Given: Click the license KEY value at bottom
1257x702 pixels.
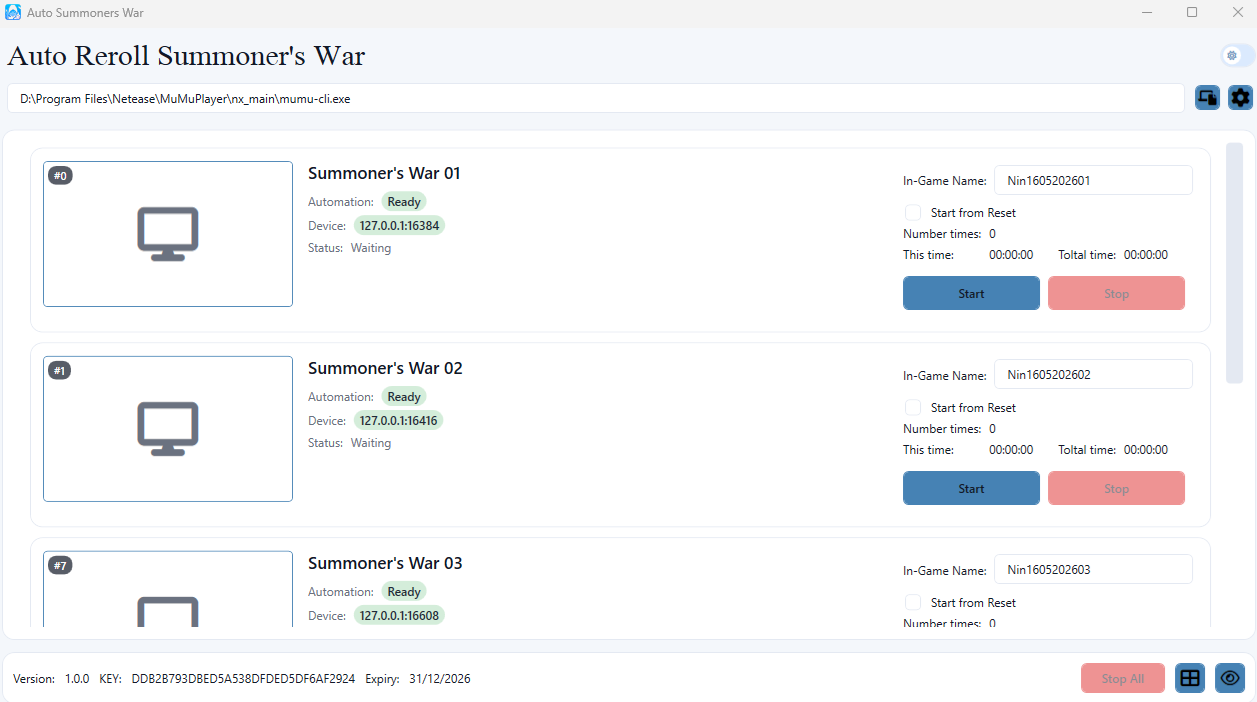Looking at the screenshot, I should 243,679.
